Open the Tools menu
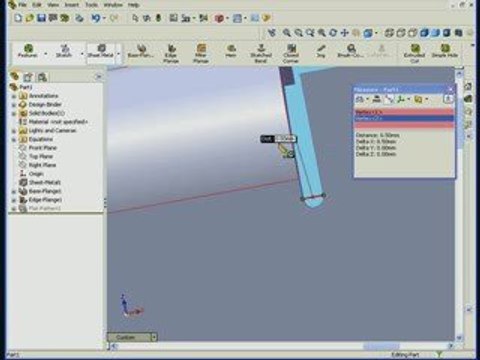Image resolution: width=480 pixels, height=360 pixels. [91, 5]
